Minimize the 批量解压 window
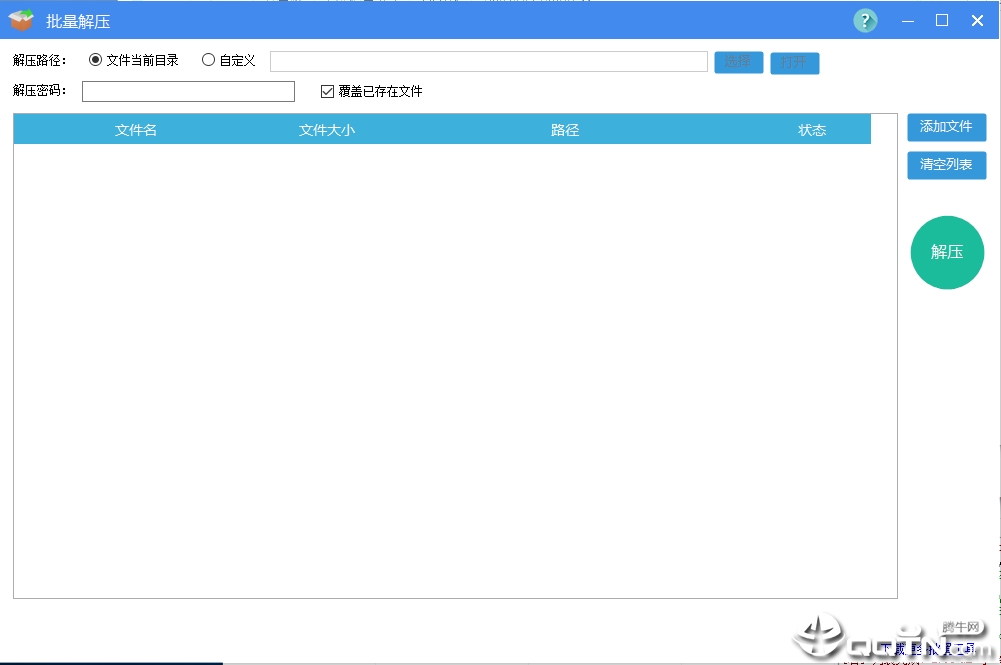This screenshot has height=665, width=1001. pyautogui.click(x=908, y=21)
